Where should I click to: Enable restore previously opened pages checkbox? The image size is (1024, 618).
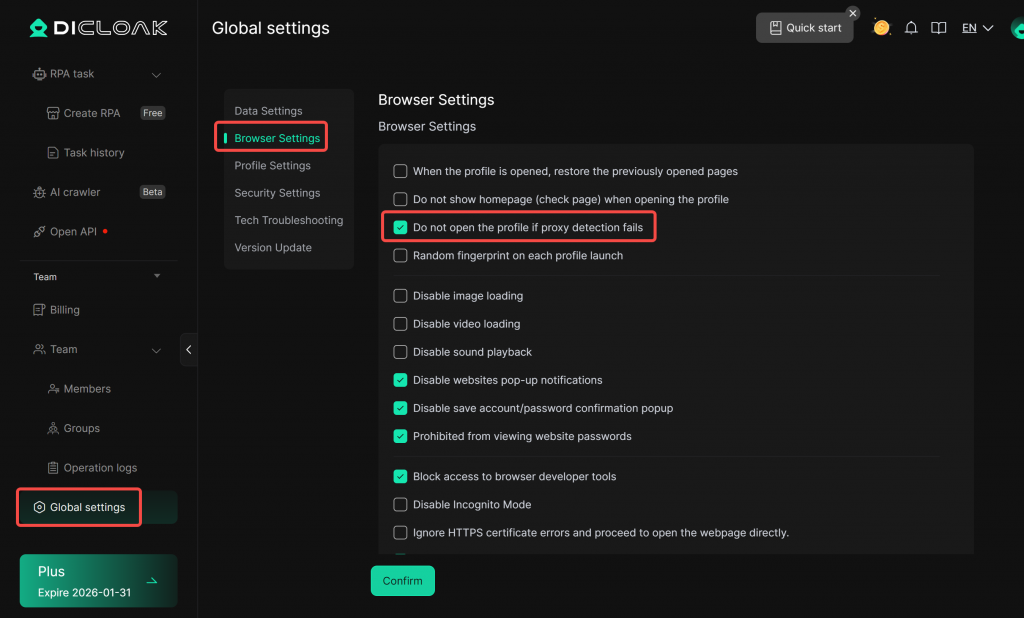click(x=401, y=172)
